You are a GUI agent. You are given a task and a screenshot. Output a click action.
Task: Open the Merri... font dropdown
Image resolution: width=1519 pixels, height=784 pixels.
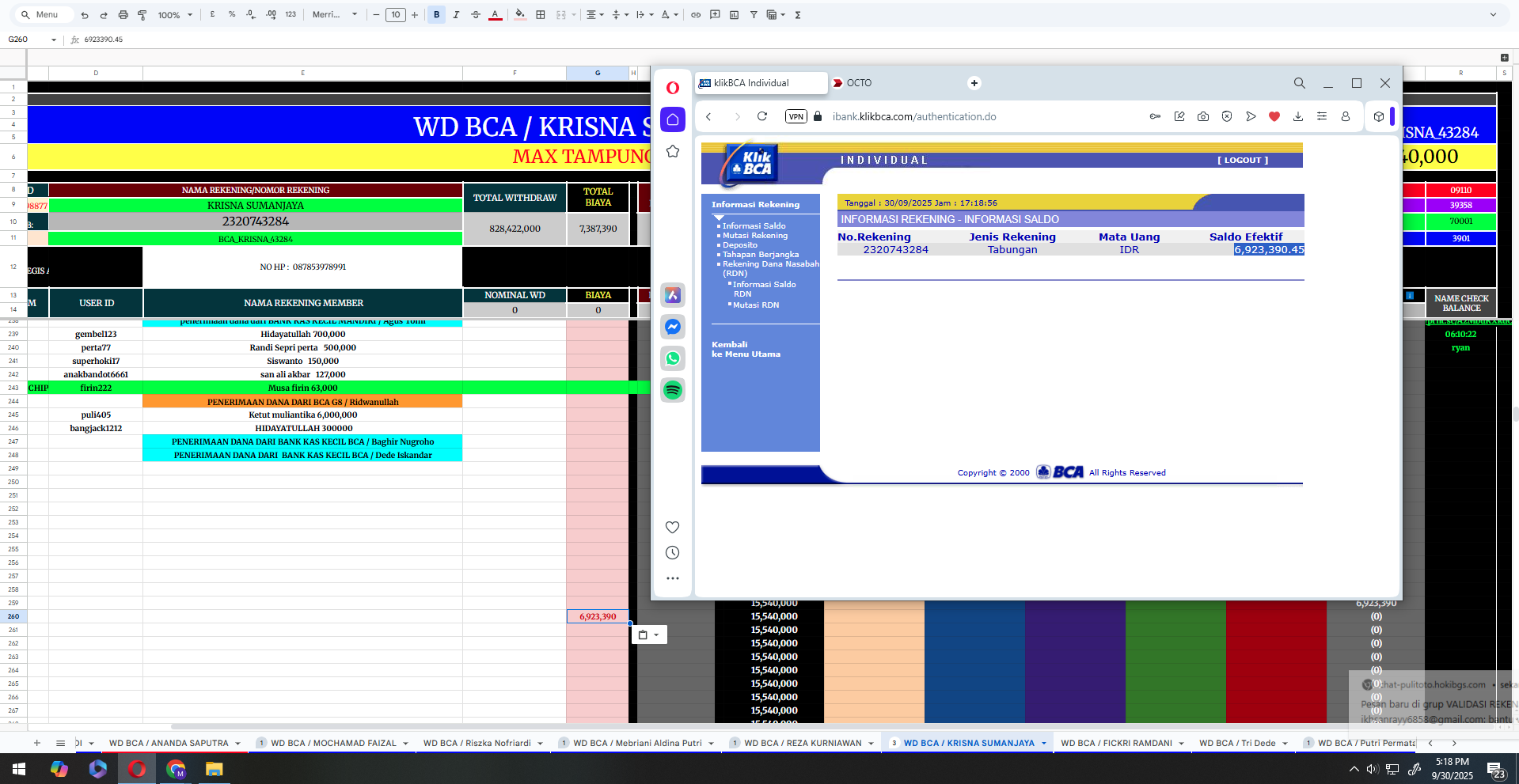(335, 15)
